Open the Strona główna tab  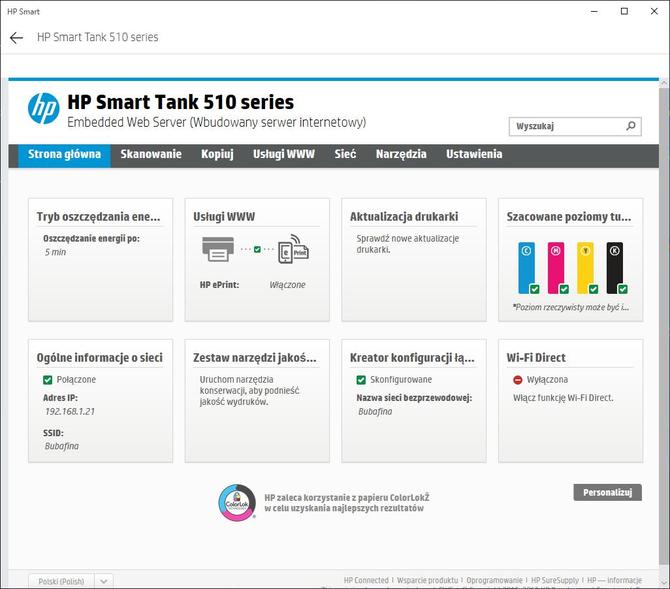(65, 154)
